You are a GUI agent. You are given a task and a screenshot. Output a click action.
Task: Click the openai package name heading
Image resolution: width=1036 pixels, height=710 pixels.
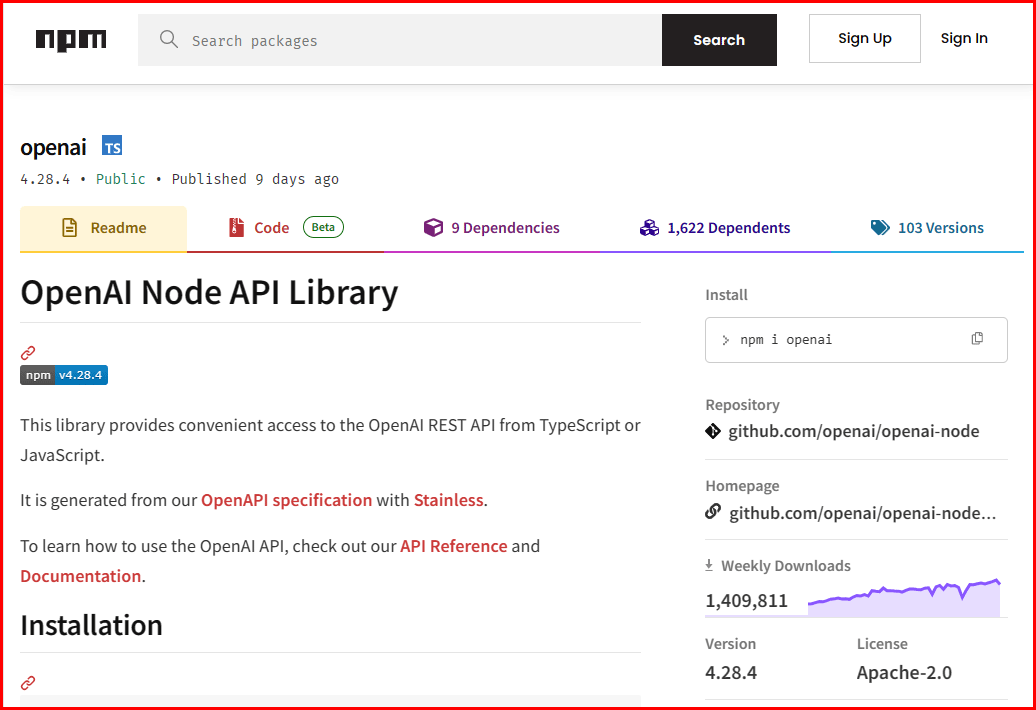pyautogui.click(x=53, y=147)
